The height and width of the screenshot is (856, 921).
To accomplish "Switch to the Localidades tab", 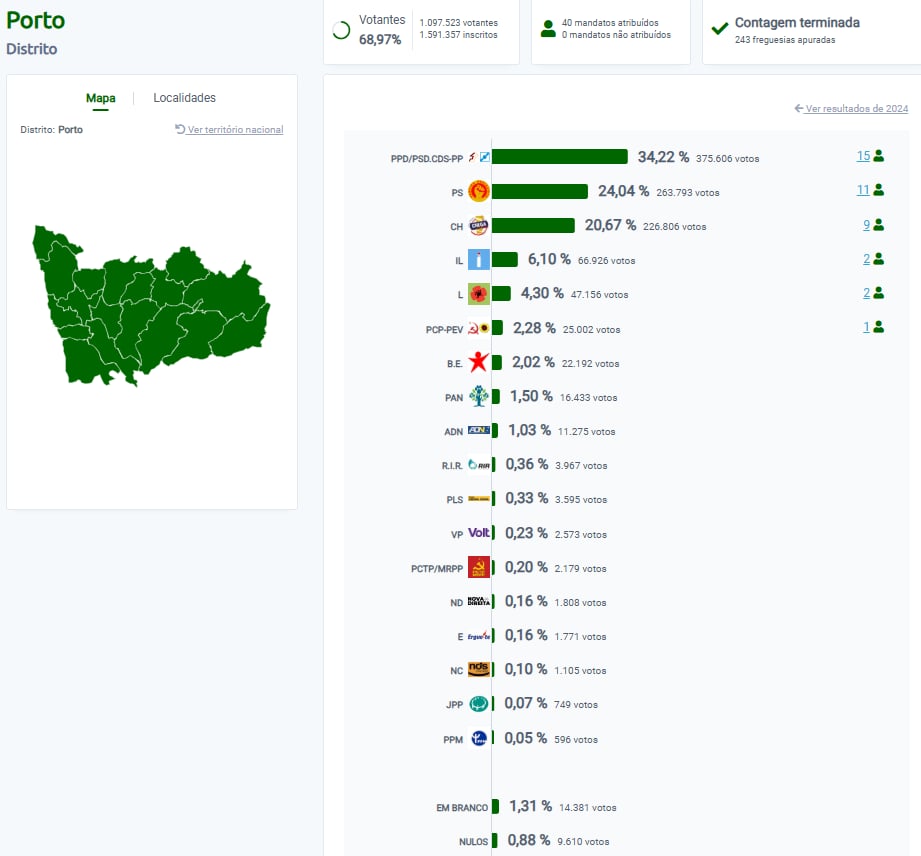I will click(184, 98).
